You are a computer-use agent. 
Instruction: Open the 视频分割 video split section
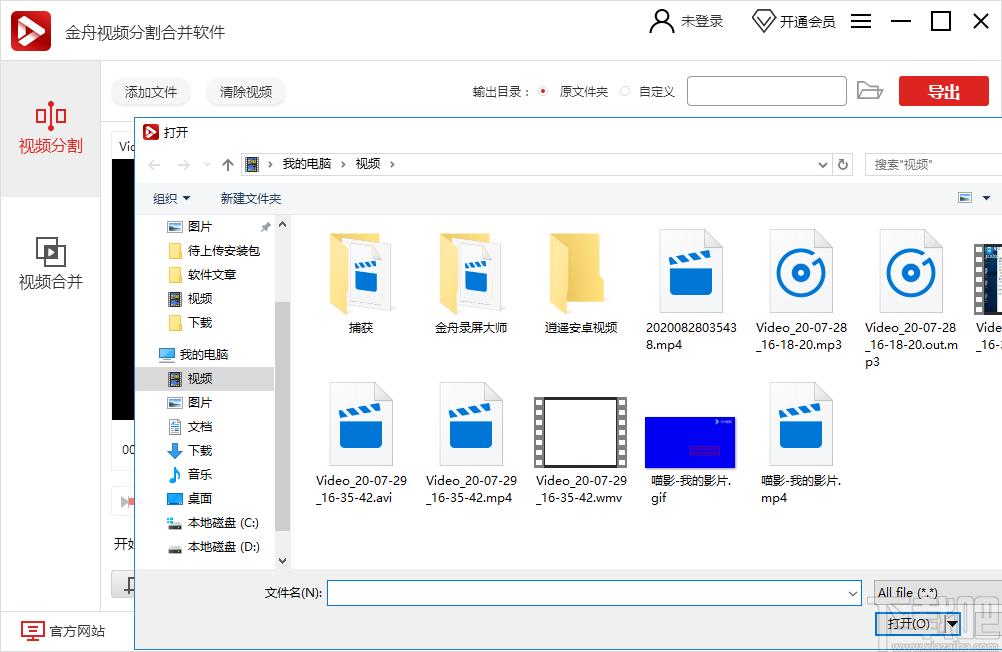point(50,128)
